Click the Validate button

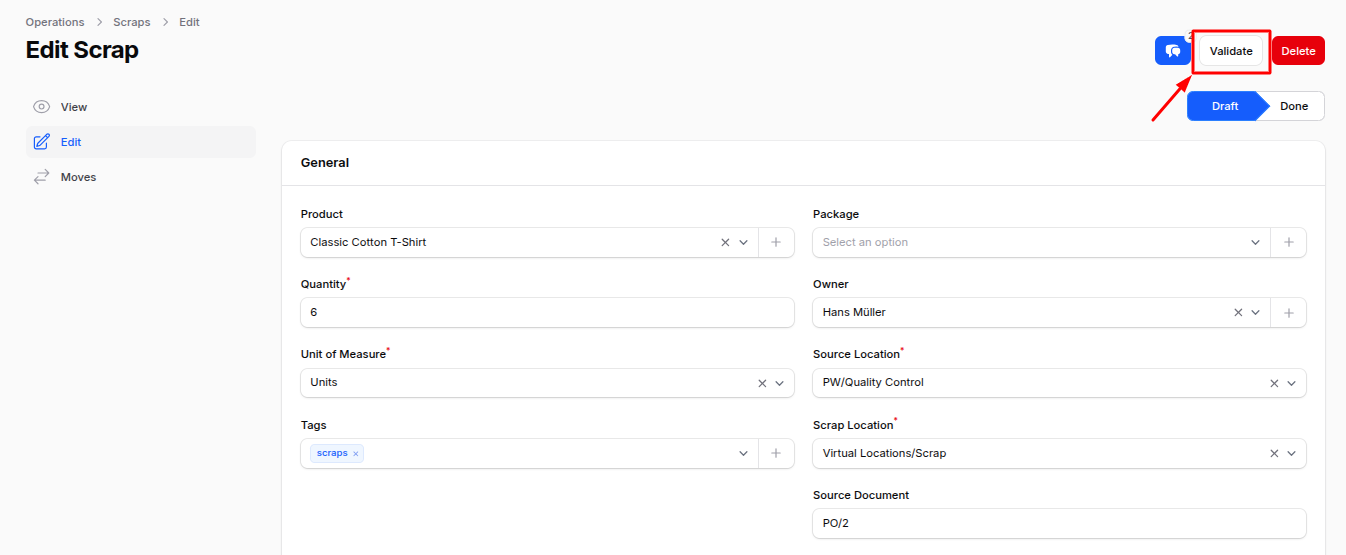1231,51
